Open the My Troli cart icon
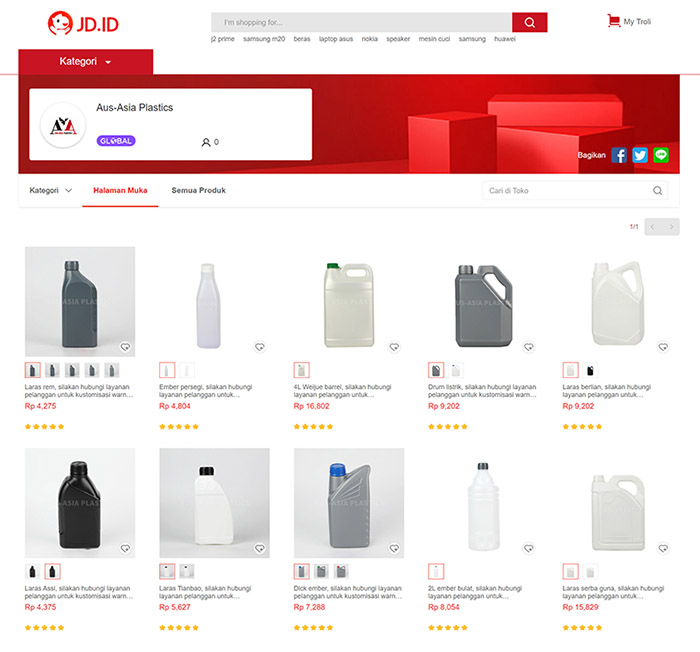This screenshot has width=700, height=652. [613, 21]
